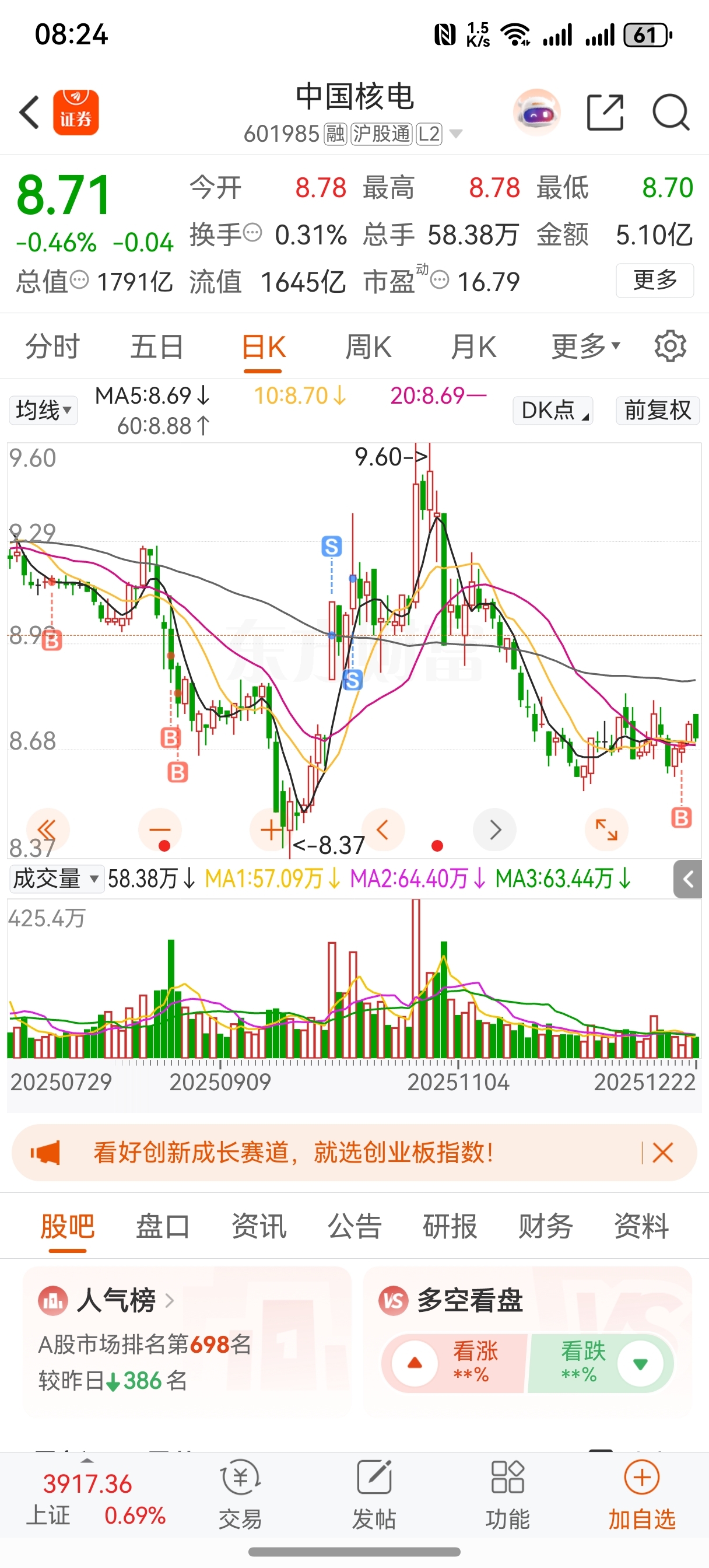Zoom in chart with plus button

pyautogui.click(x=271, y=829)
